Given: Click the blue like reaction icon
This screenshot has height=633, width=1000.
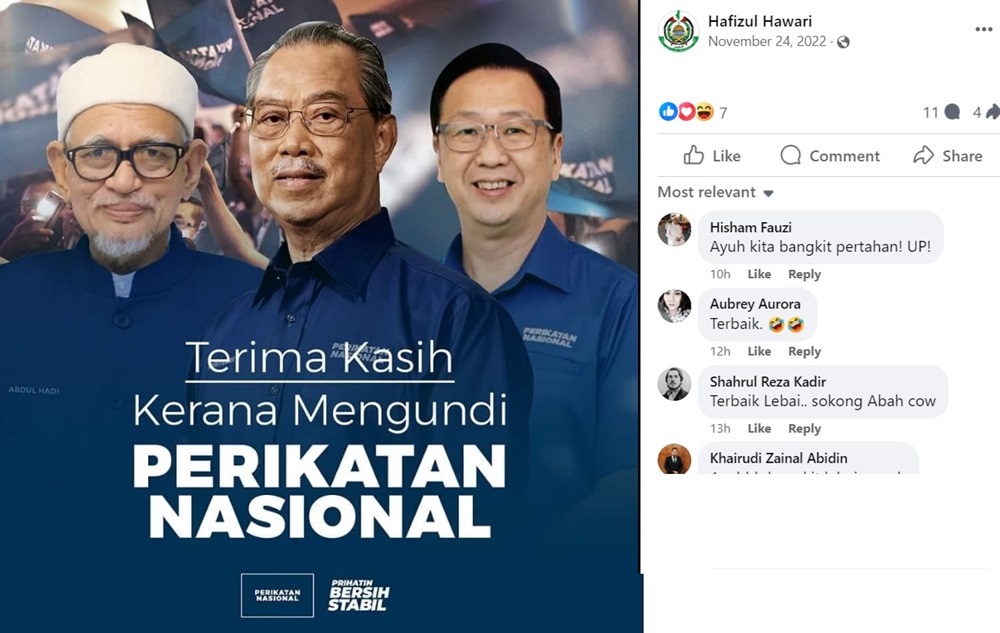Looking at the screenshot, I should (x=668, y=112).
